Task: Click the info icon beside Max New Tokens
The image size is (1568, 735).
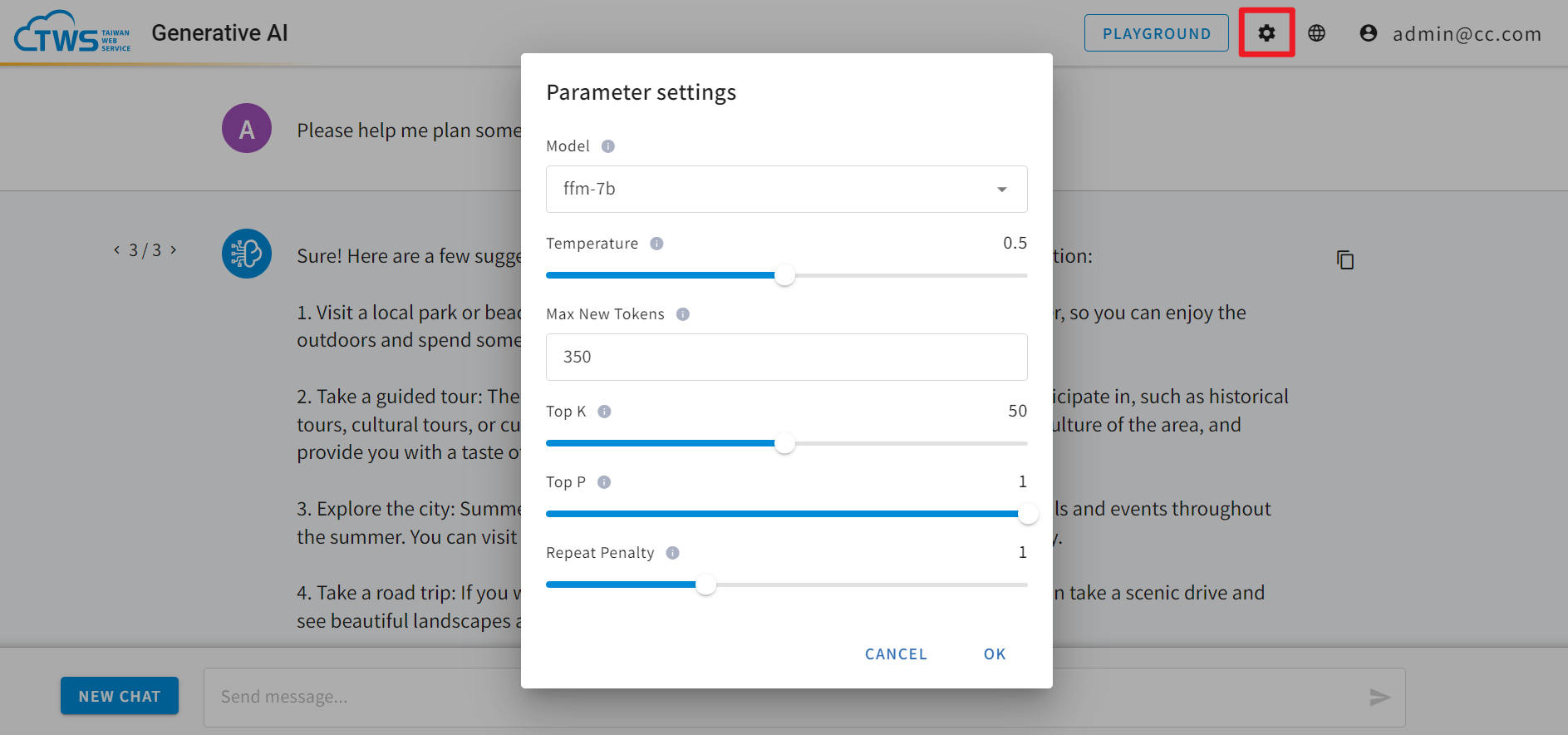Action: point(683,314)
